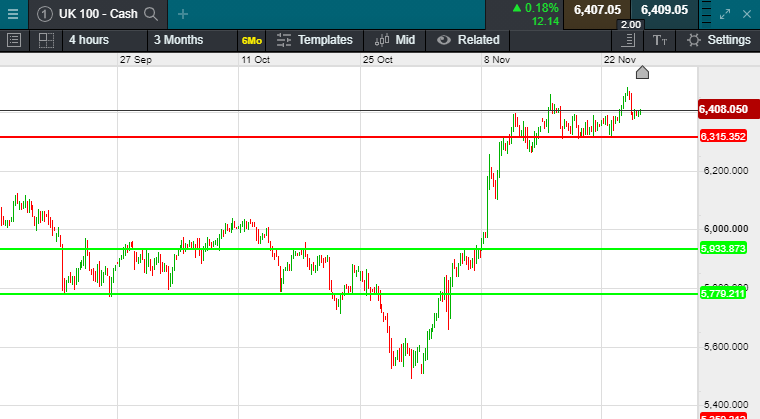This screenshot has height=419, width=760.
Task: Click the sell price 6,407.05
Action: tap(597, 10)
